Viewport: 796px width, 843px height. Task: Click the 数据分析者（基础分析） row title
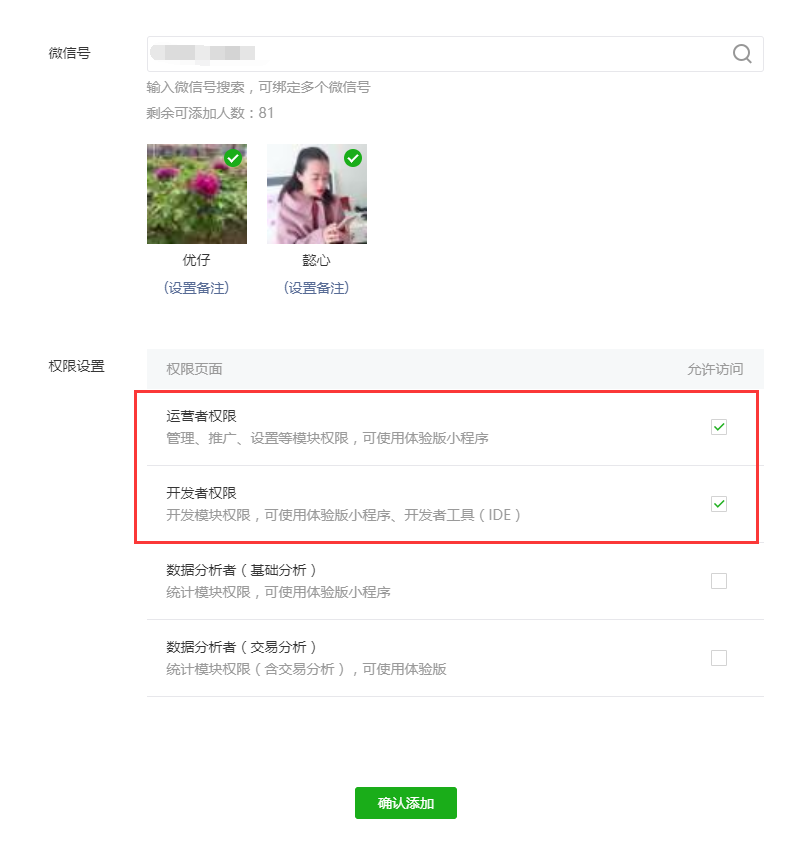241,570
